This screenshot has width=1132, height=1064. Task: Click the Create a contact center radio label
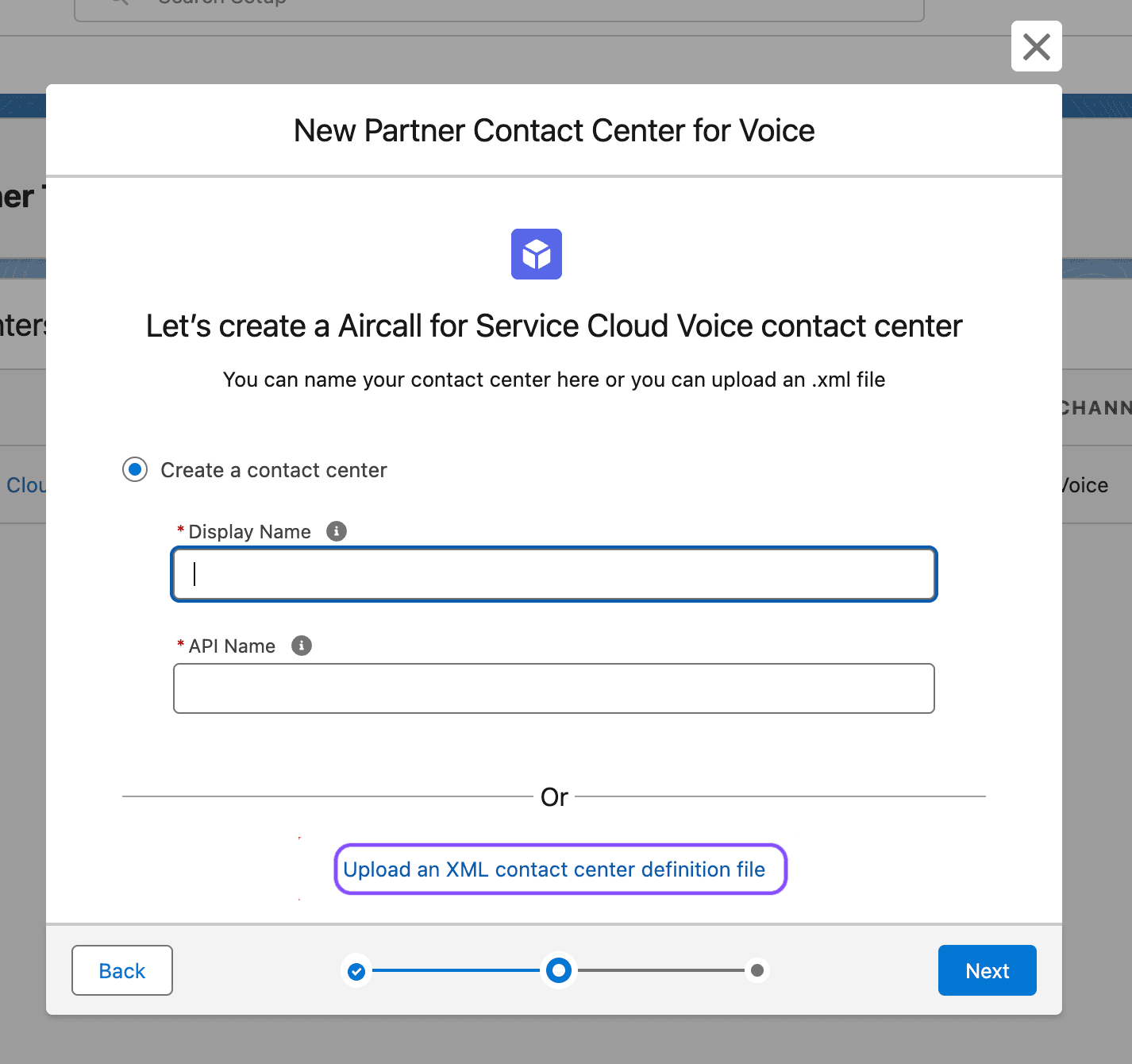point(273,469)
